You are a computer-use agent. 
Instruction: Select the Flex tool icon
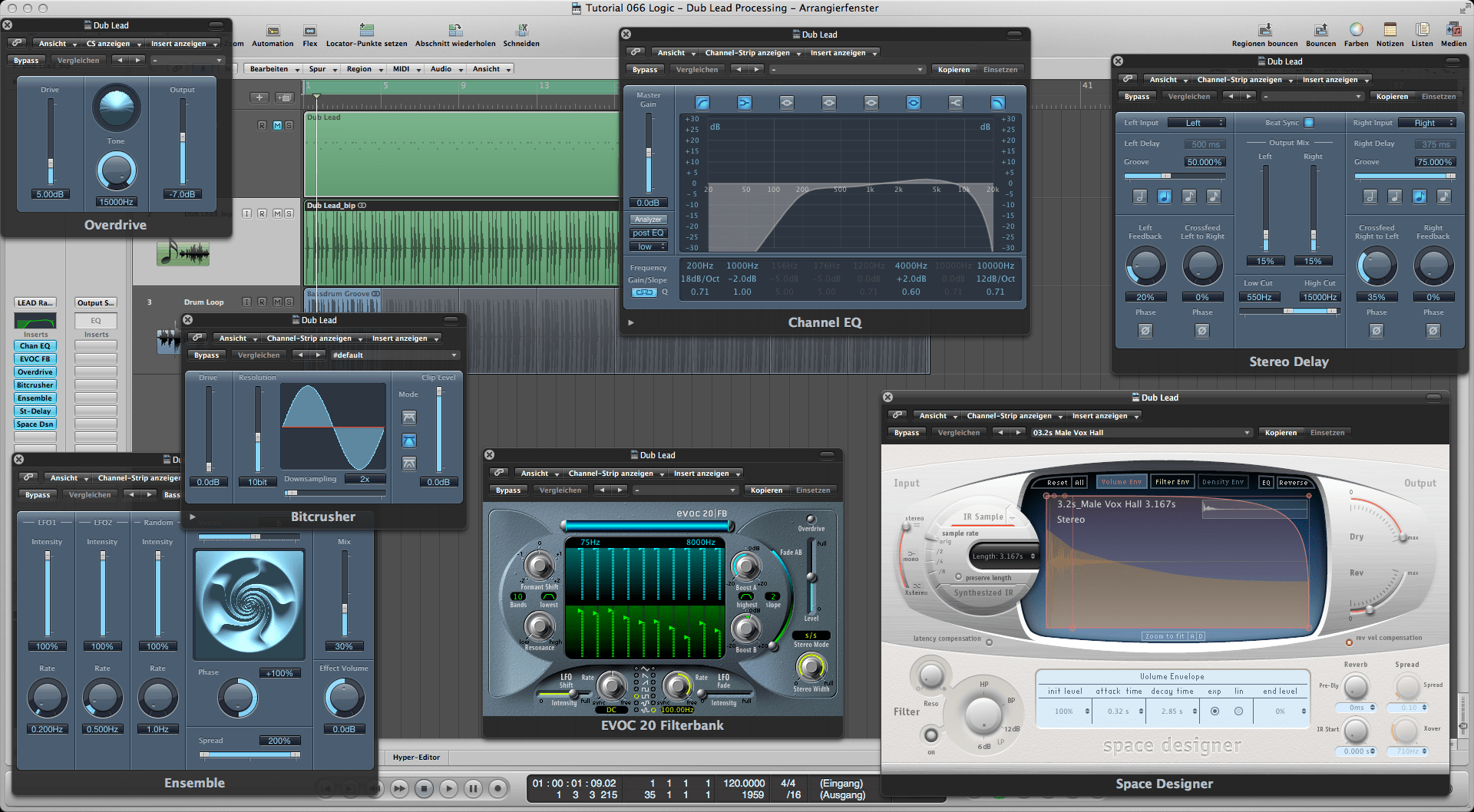pos(310,31)
